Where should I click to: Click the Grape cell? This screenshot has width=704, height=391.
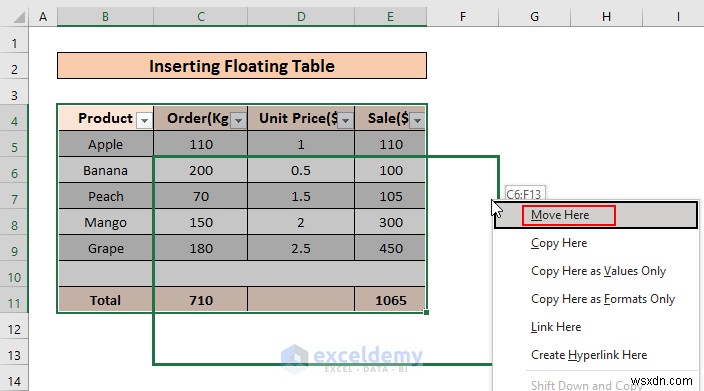pyautogui.click(x=106, y=248)
